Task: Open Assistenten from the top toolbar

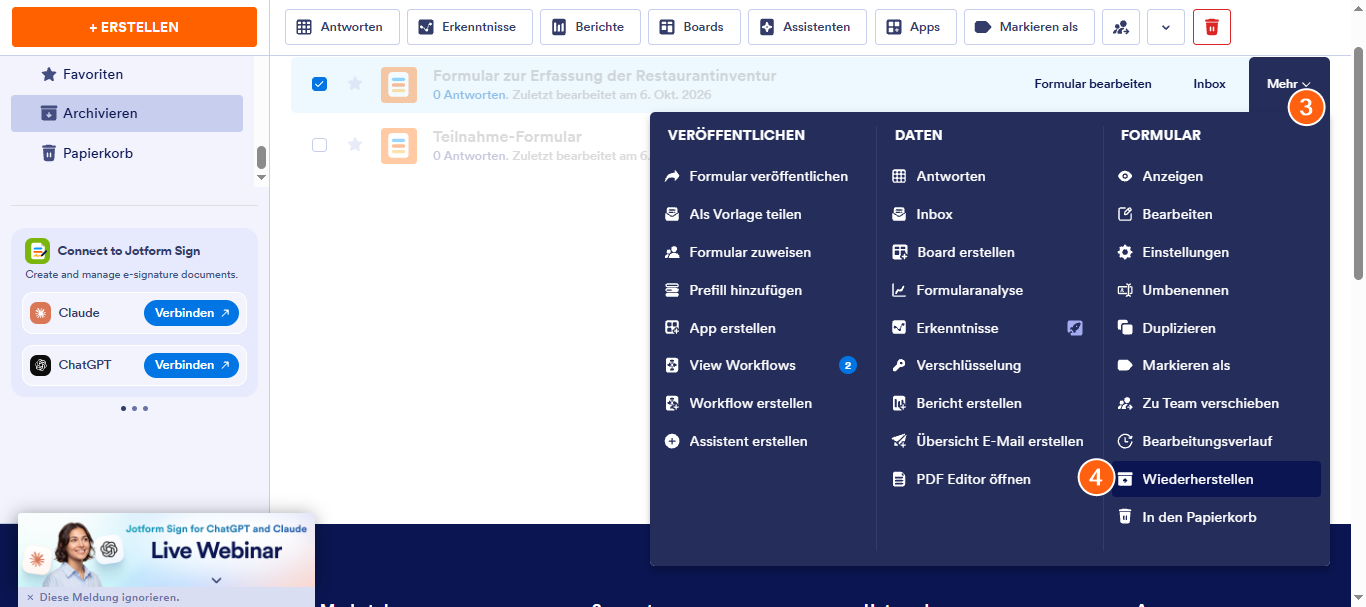Action: click(807, 27)
